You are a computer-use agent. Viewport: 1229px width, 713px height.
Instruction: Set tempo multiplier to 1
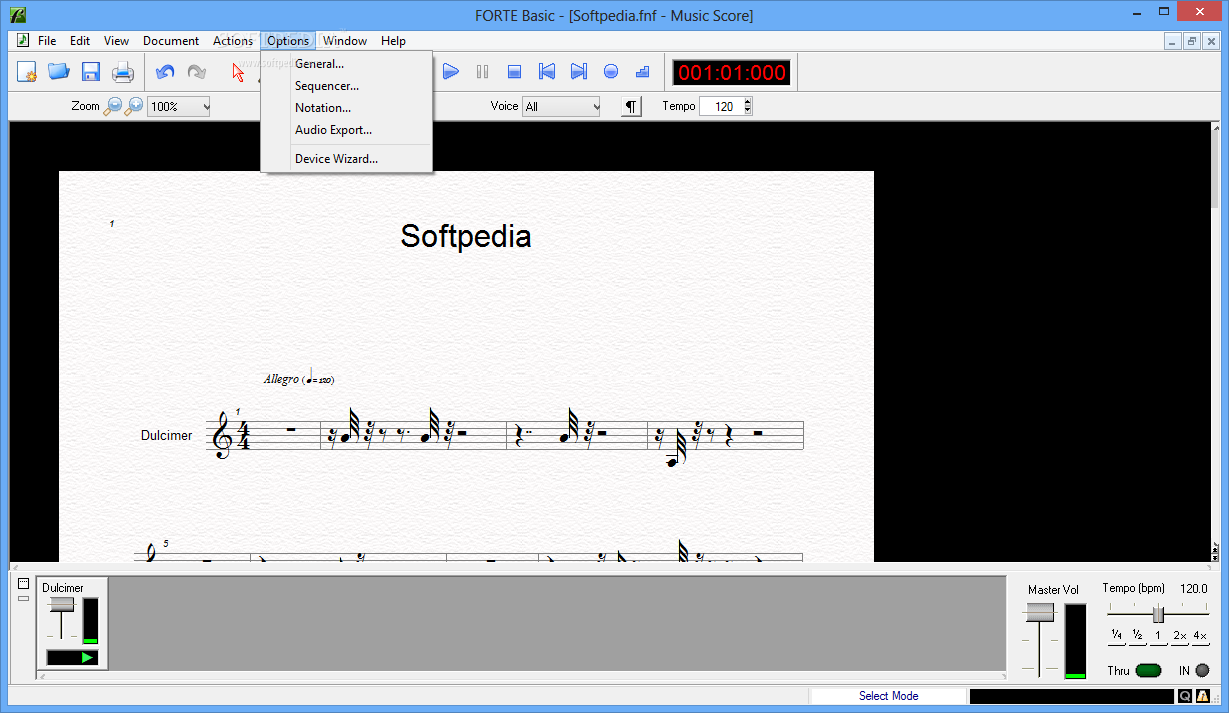[x=1158, y=636]
